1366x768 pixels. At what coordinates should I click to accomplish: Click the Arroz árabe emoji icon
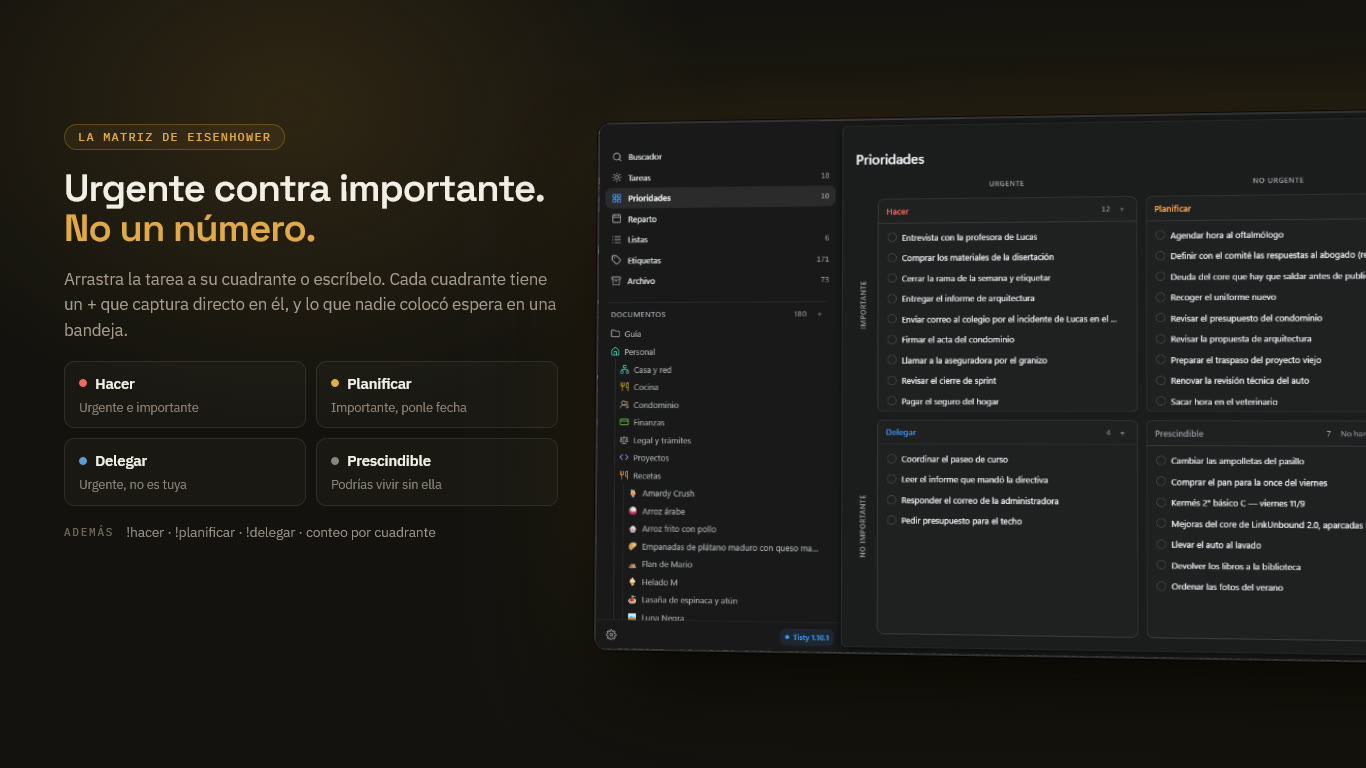click(x=632, y=511)
